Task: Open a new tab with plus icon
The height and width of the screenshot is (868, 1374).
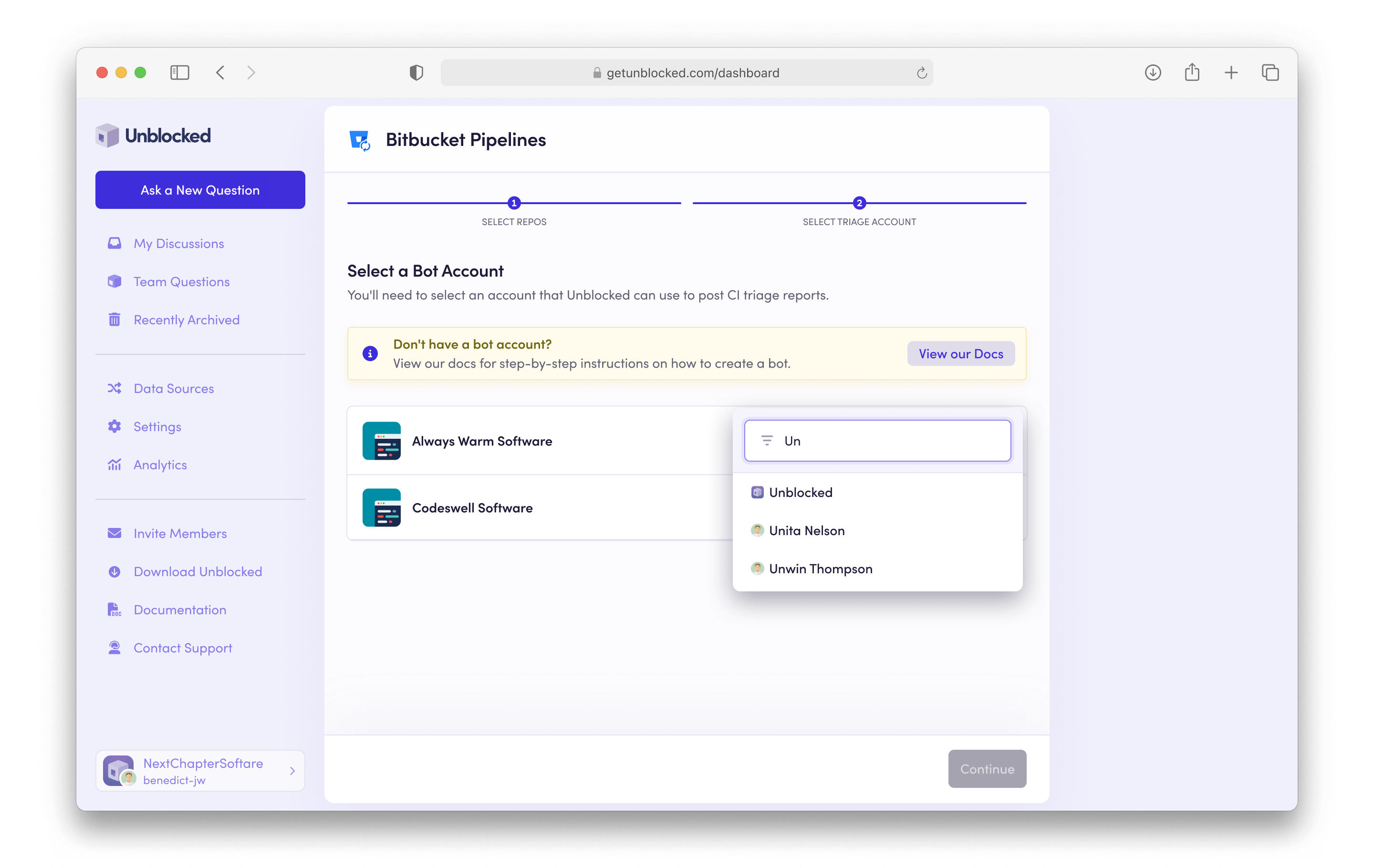Action: pos(1231,72)
